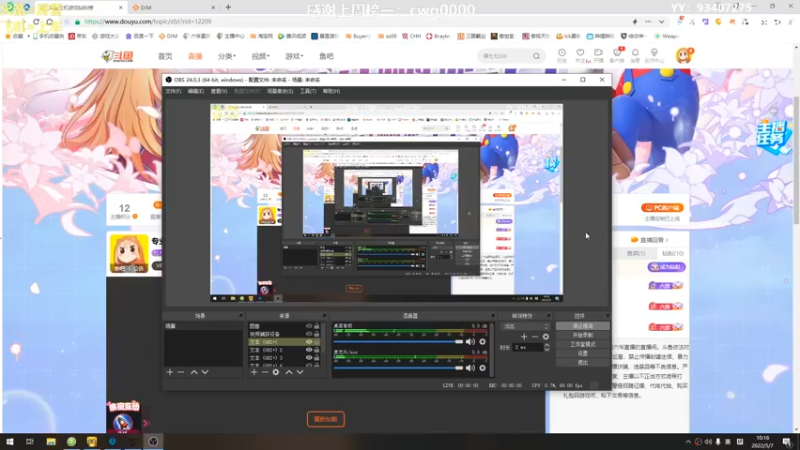
Task: Switch to OBS from the taskbar icon
Action: 153,442
